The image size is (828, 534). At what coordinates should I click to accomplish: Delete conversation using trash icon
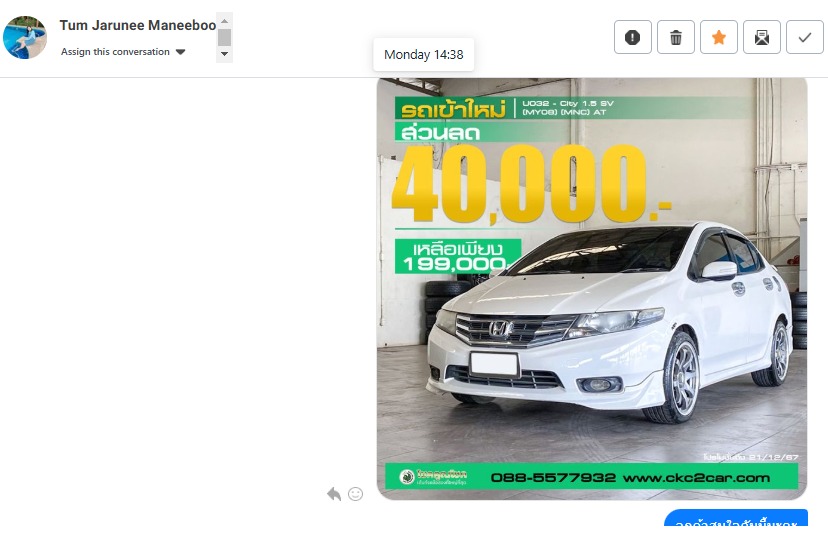676,37
